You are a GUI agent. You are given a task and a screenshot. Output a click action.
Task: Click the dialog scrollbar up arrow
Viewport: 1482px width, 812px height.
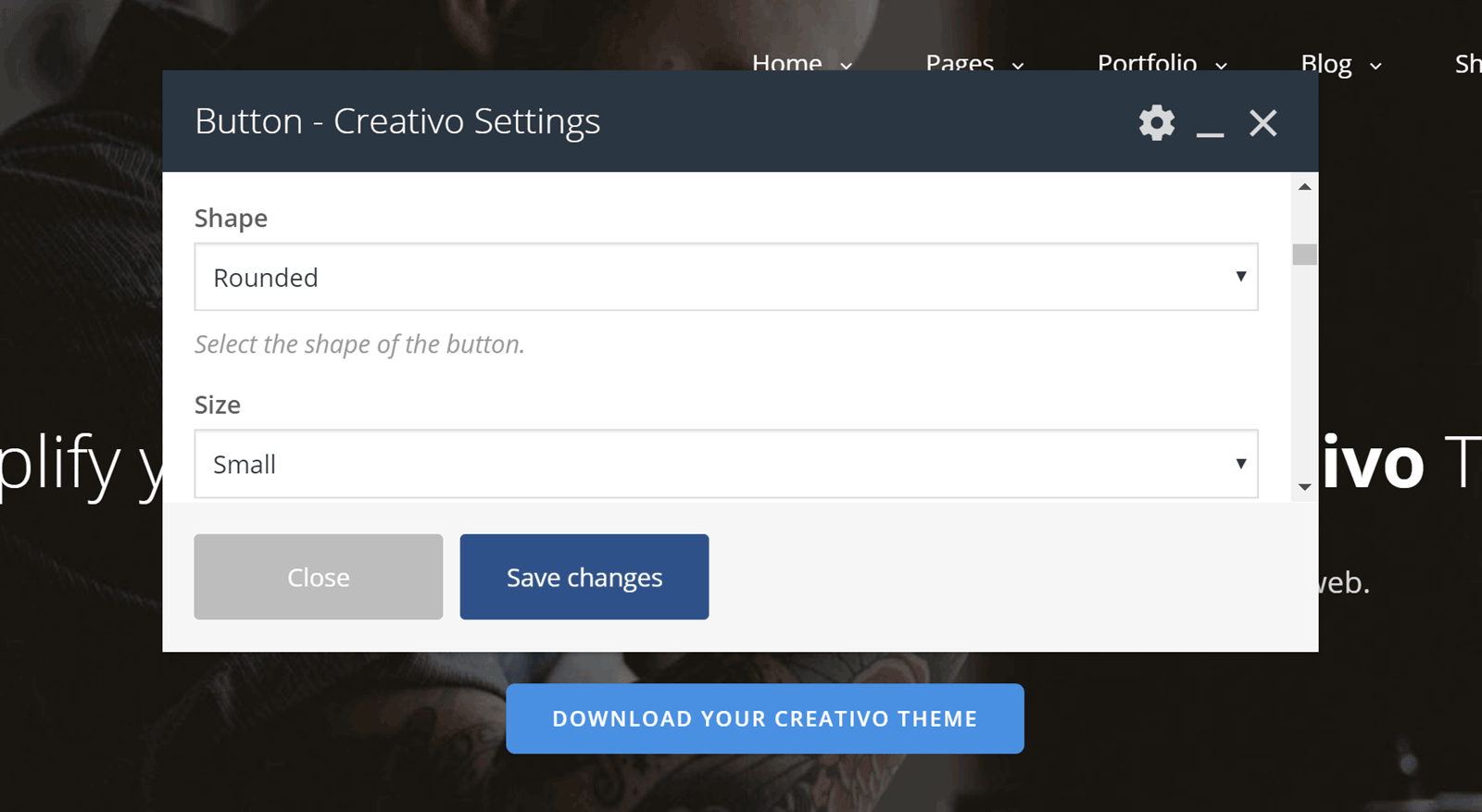pos(1304,187)
